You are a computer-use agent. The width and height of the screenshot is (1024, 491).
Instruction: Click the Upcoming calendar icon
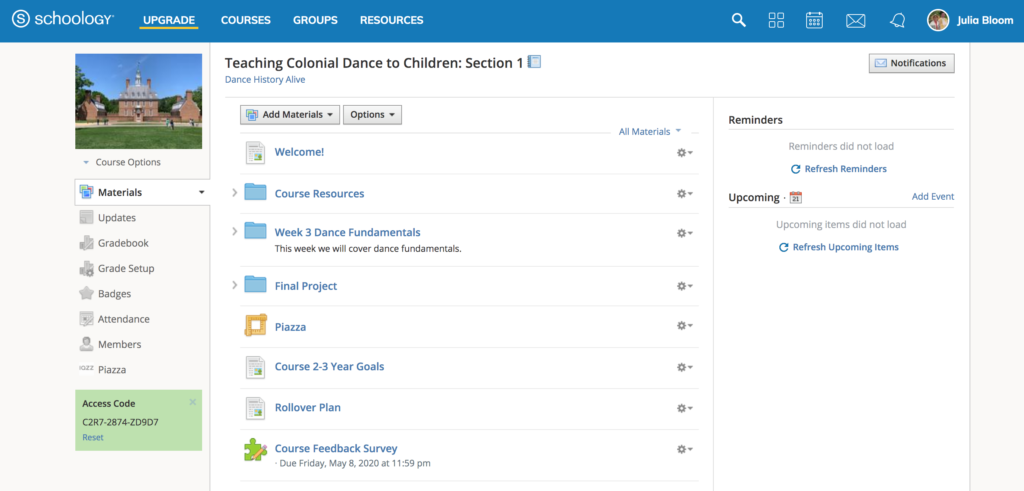(x=795, y=198)
